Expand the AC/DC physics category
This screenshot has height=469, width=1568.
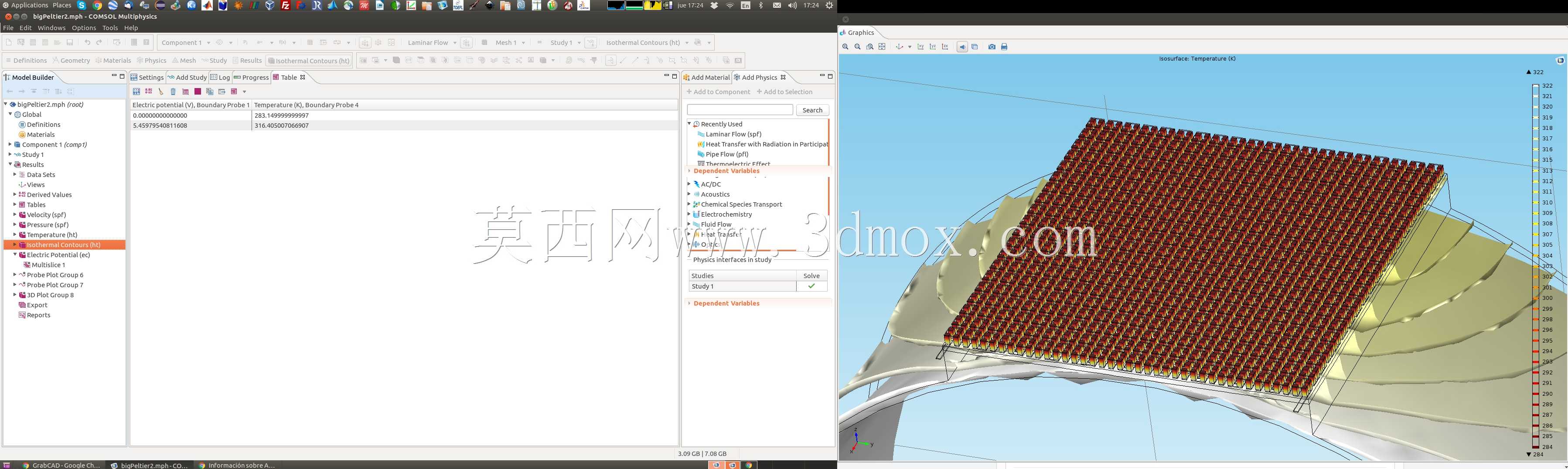689,184
